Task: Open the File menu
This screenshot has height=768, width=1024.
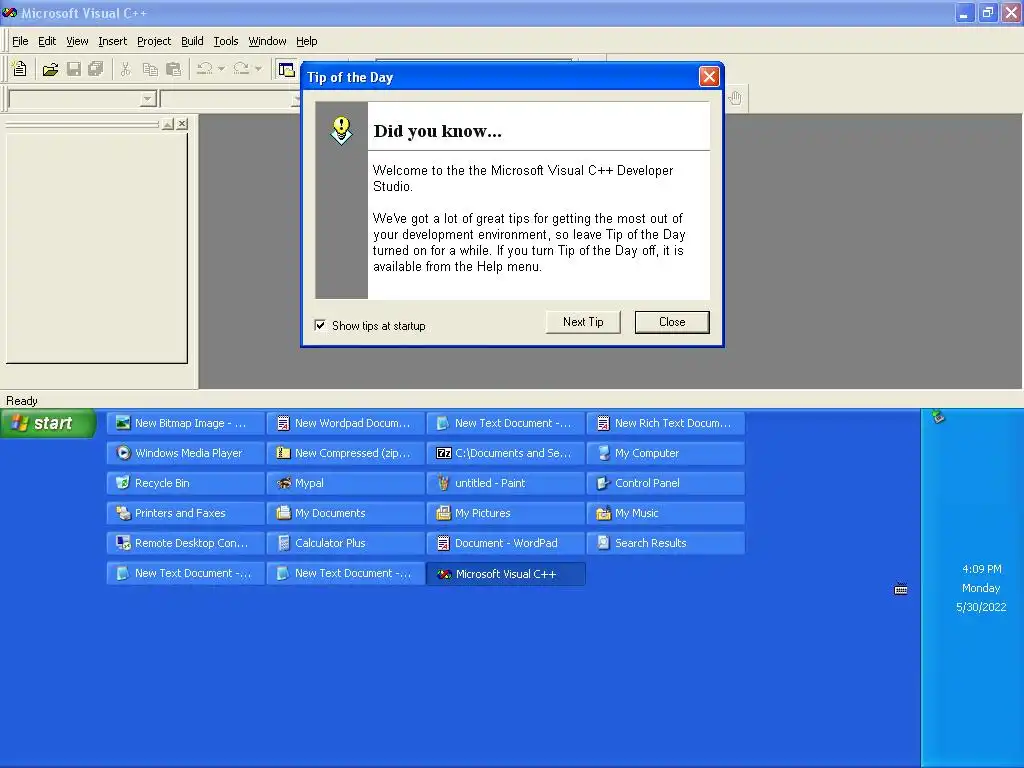Action: point(20,41)
